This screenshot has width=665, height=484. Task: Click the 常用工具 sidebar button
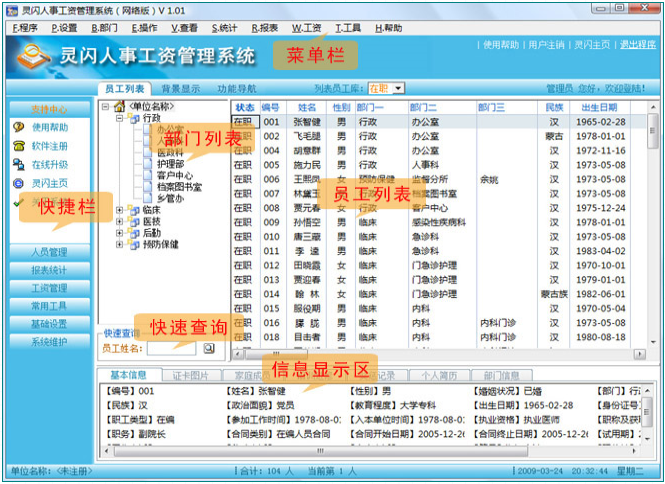(x=49, y=306)
